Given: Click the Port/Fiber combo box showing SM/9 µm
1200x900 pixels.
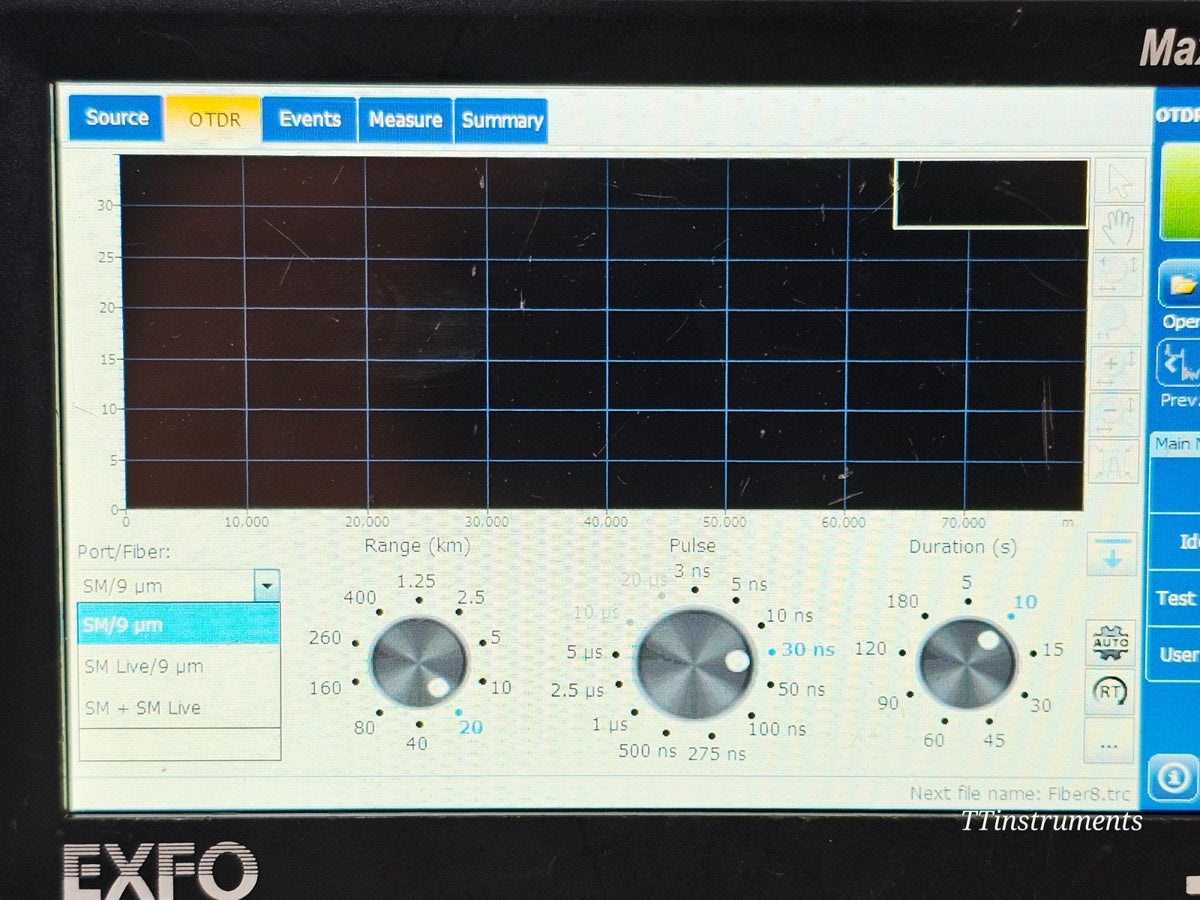Looking at the screenshot, I should [179, 585].
